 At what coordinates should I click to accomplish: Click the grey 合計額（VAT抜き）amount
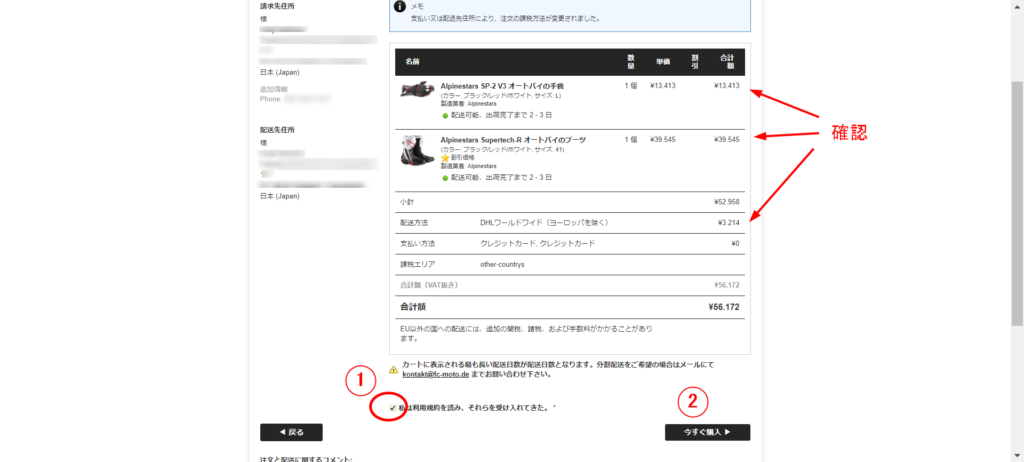click(727, 286)
